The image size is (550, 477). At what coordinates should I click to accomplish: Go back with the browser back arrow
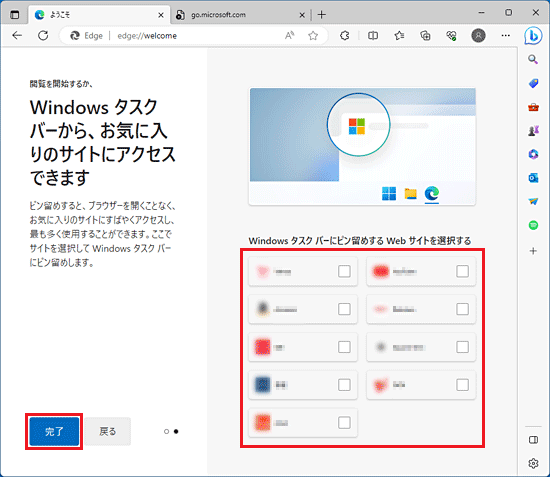17,35
